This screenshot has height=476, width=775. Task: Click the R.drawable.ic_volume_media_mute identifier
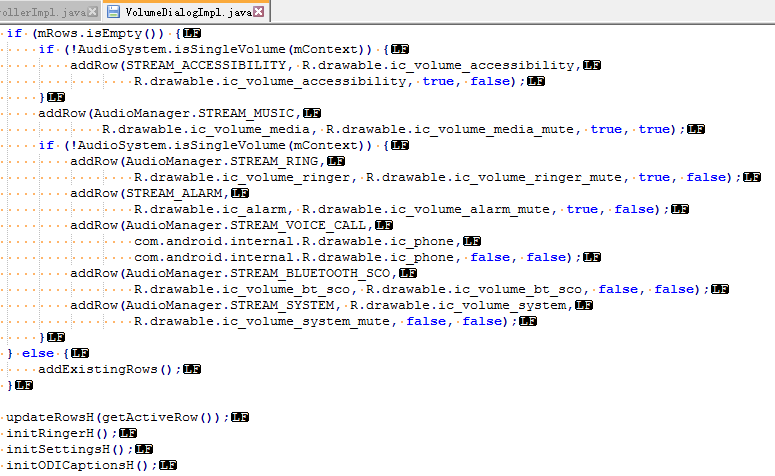click(x=449, y=130)
